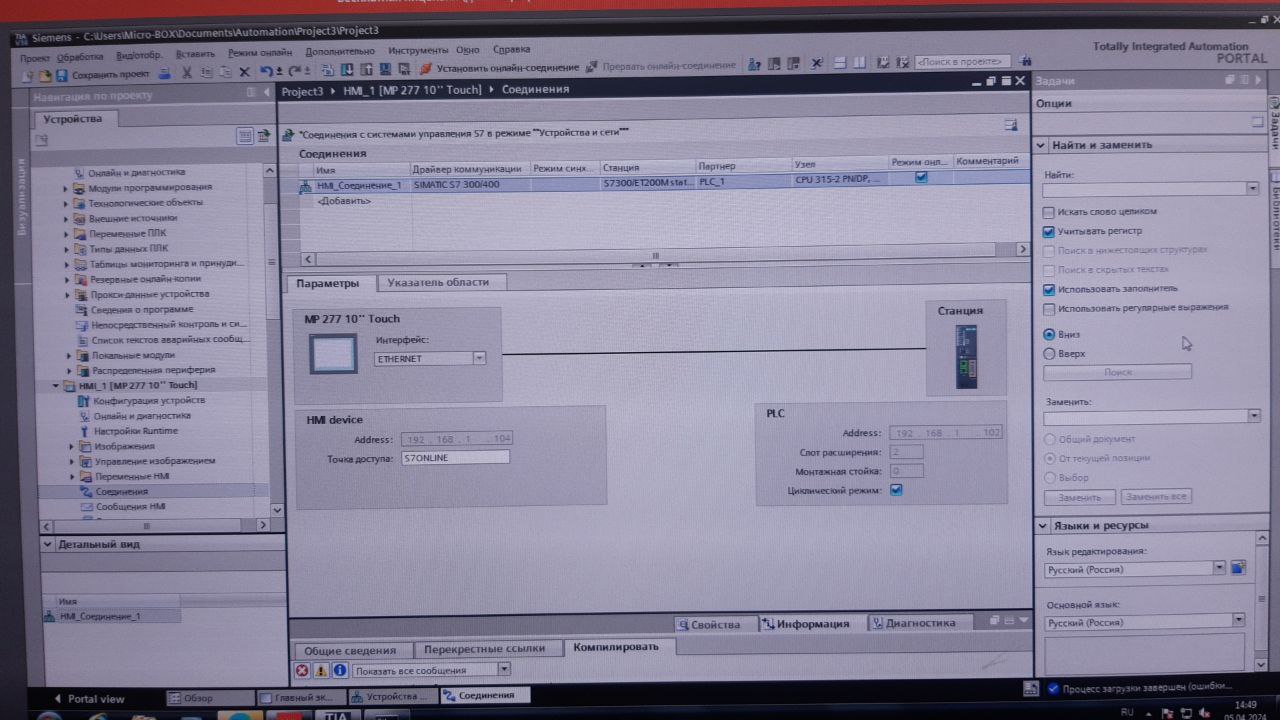Screen dimensions: 1280x720
Task: Toggle the Циклический режим checkbox
Action: pos(896,490)
